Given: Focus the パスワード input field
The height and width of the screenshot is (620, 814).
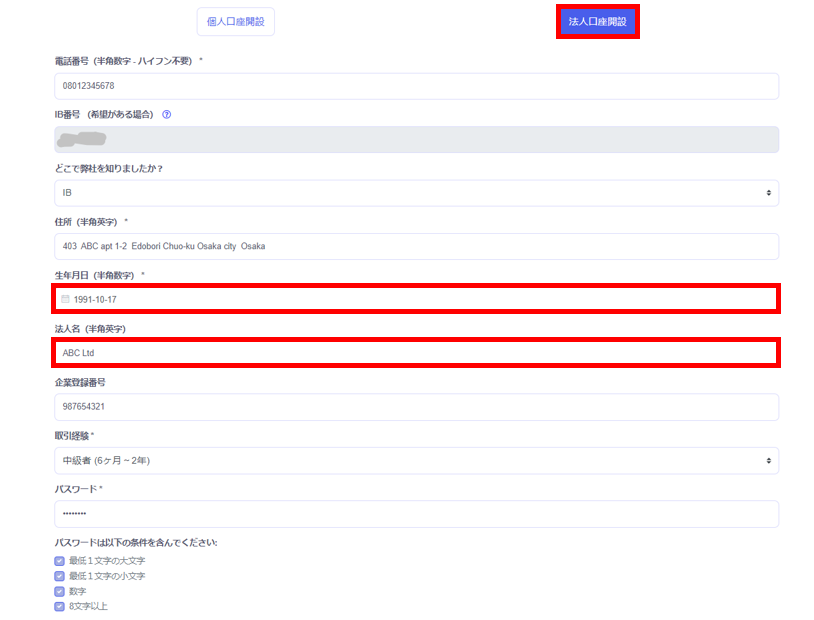Looking at the screenshot, I should 416,514.
